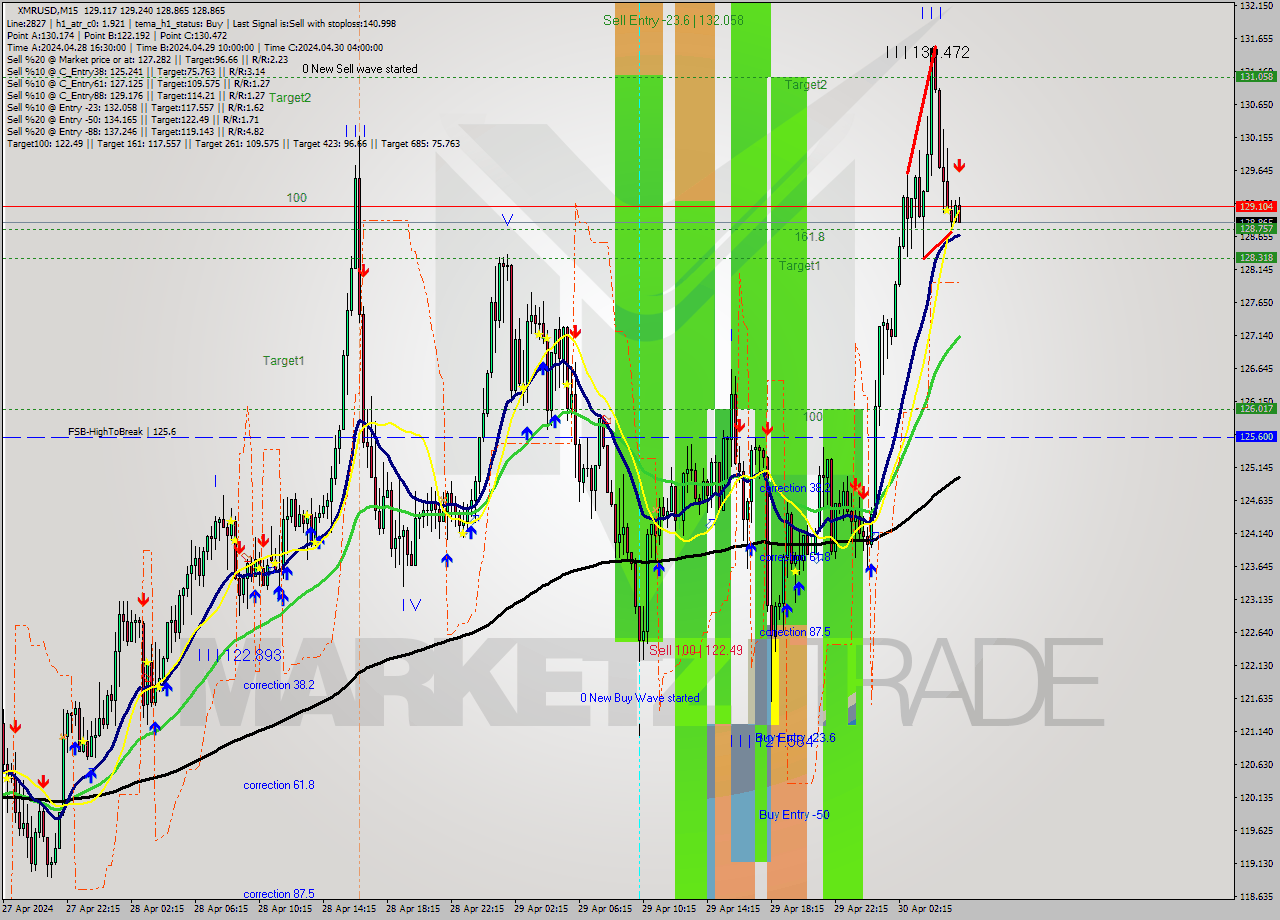The height and width of the screenshot is (920, 1280).
Task: Click the 132.150 price axis value
Action: tap(1256, 6)
